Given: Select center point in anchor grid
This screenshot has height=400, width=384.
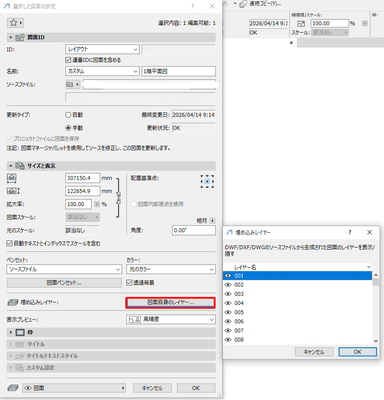Looking at the screenshot, I should pos(207,181).
